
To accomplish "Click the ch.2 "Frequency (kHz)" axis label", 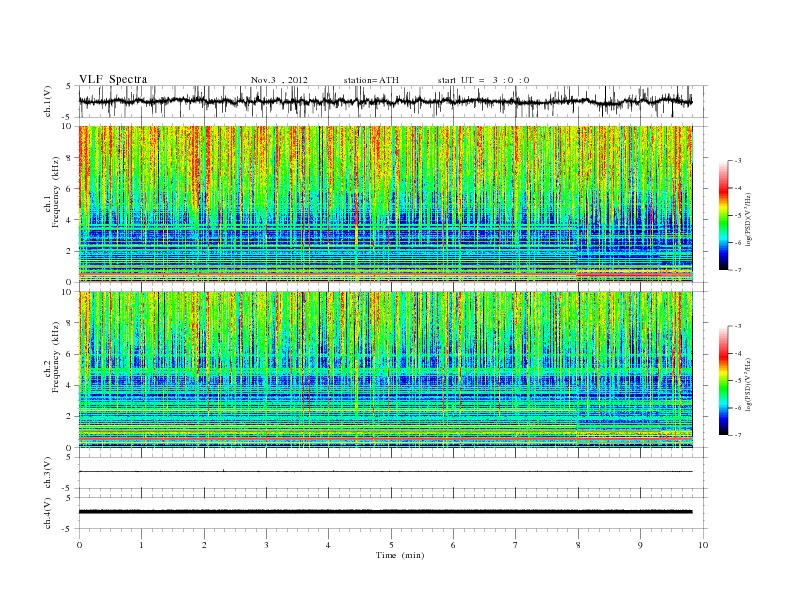I will (x=56, y=356).
